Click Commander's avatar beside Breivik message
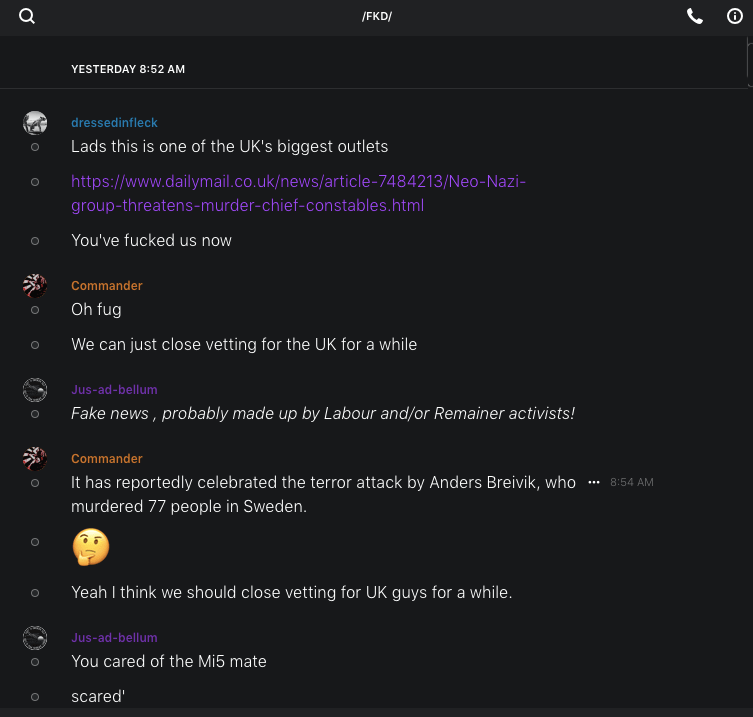Viewport: 753px width, 717px height. (x=35, y=459)
